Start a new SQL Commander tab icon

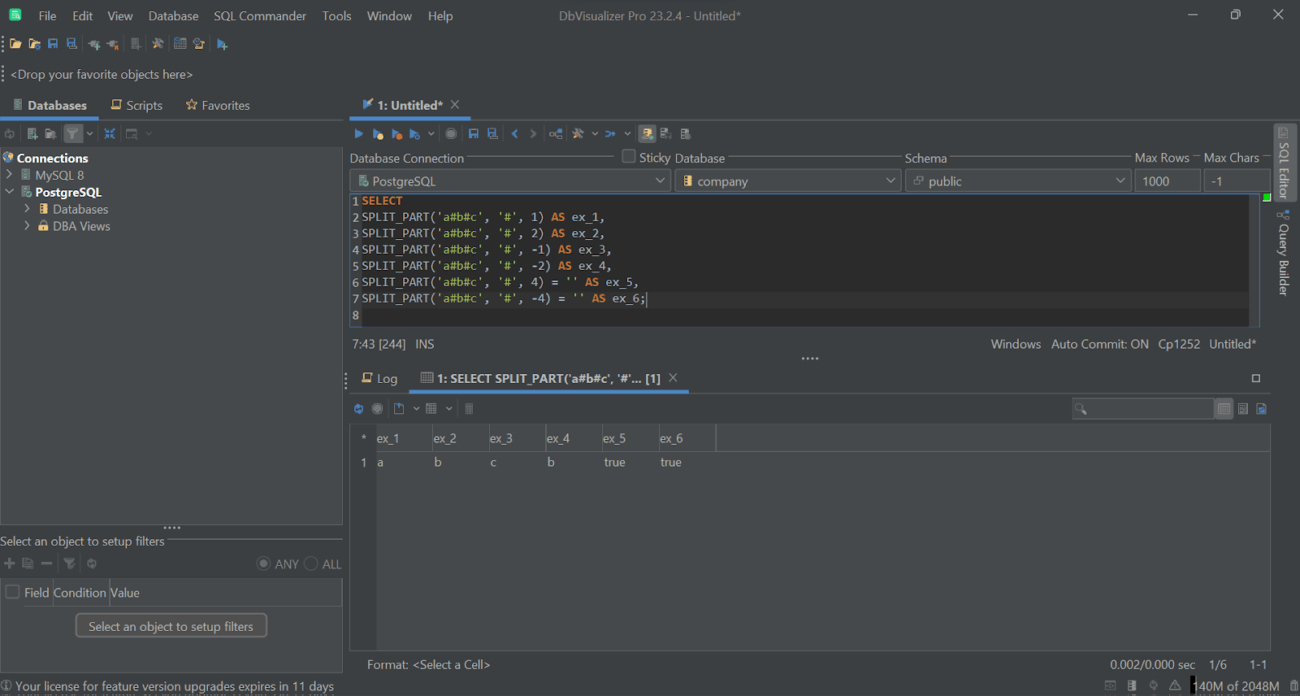click(x=221, y=43)
